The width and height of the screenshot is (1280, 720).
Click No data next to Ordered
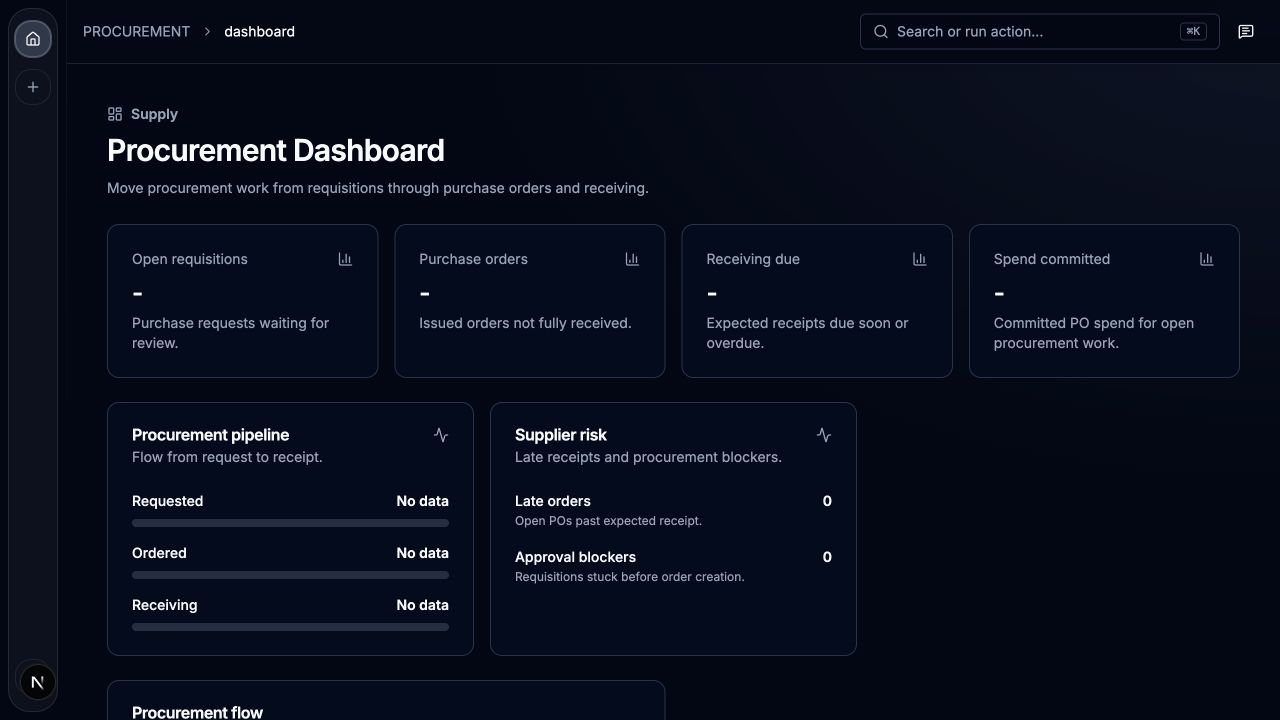click(x=422, y=553)
